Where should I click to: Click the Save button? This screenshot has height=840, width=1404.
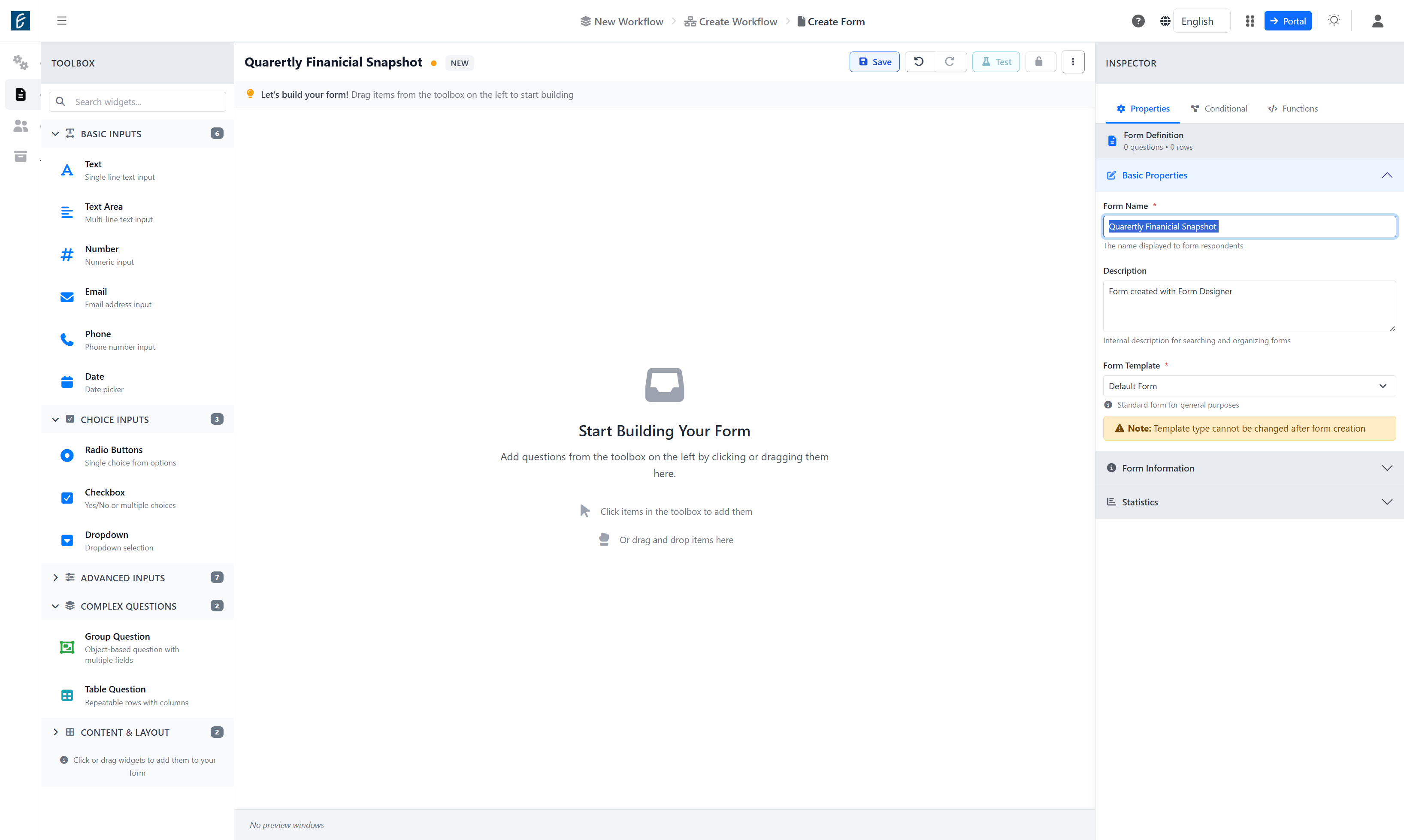coord(874,62)
